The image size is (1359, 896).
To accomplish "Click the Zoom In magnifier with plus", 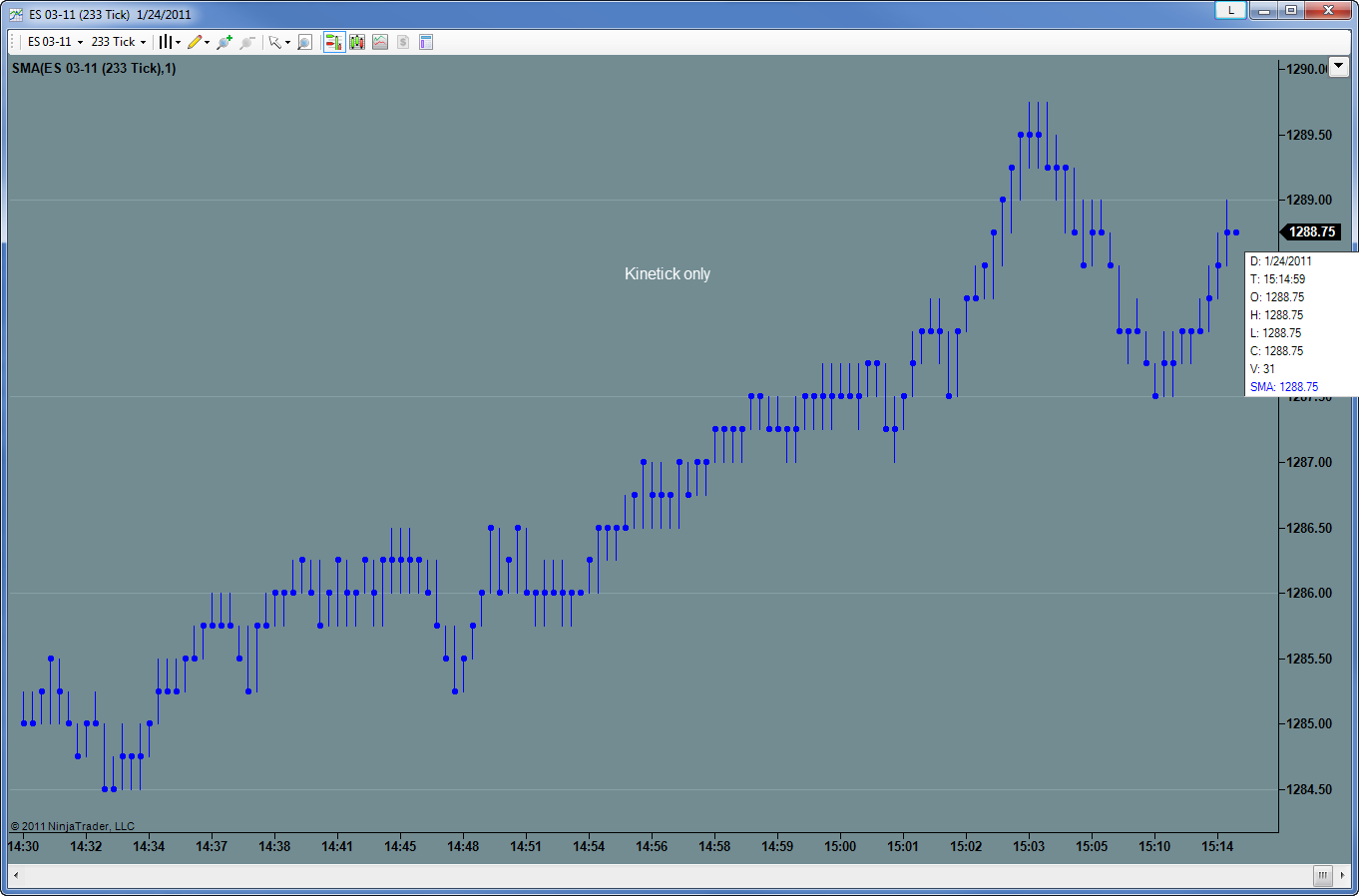I will [225, 42].
